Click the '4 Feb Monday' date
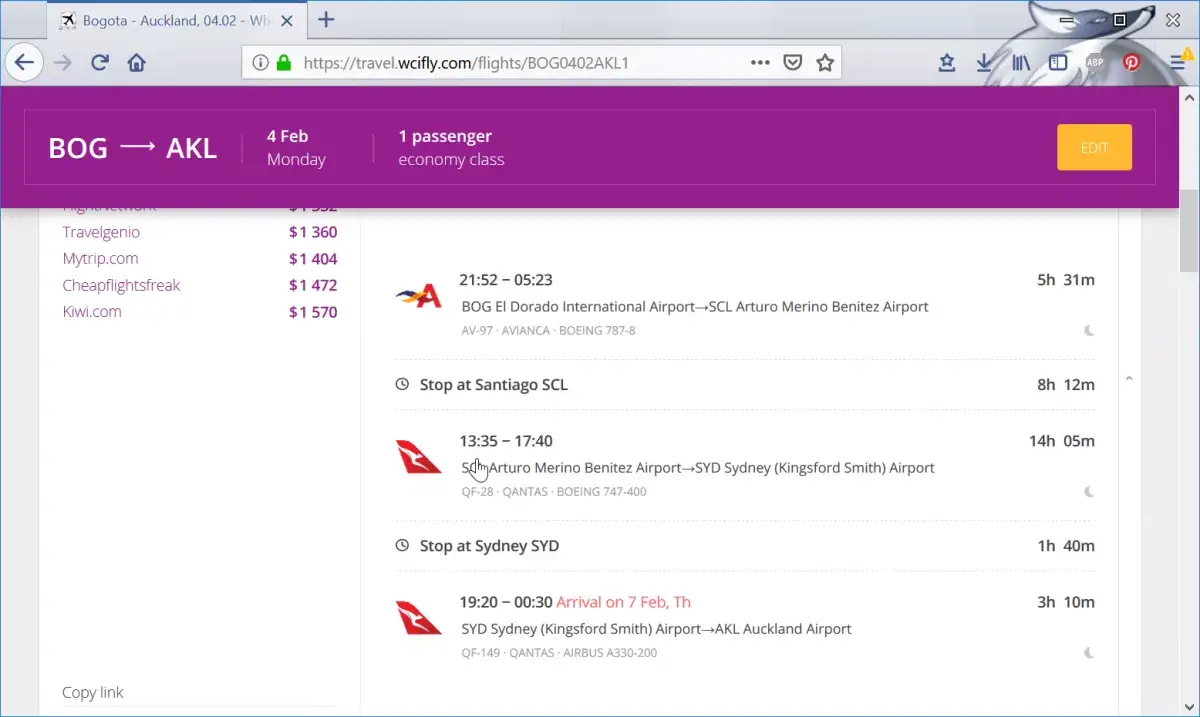 click(x=296, y=147)
